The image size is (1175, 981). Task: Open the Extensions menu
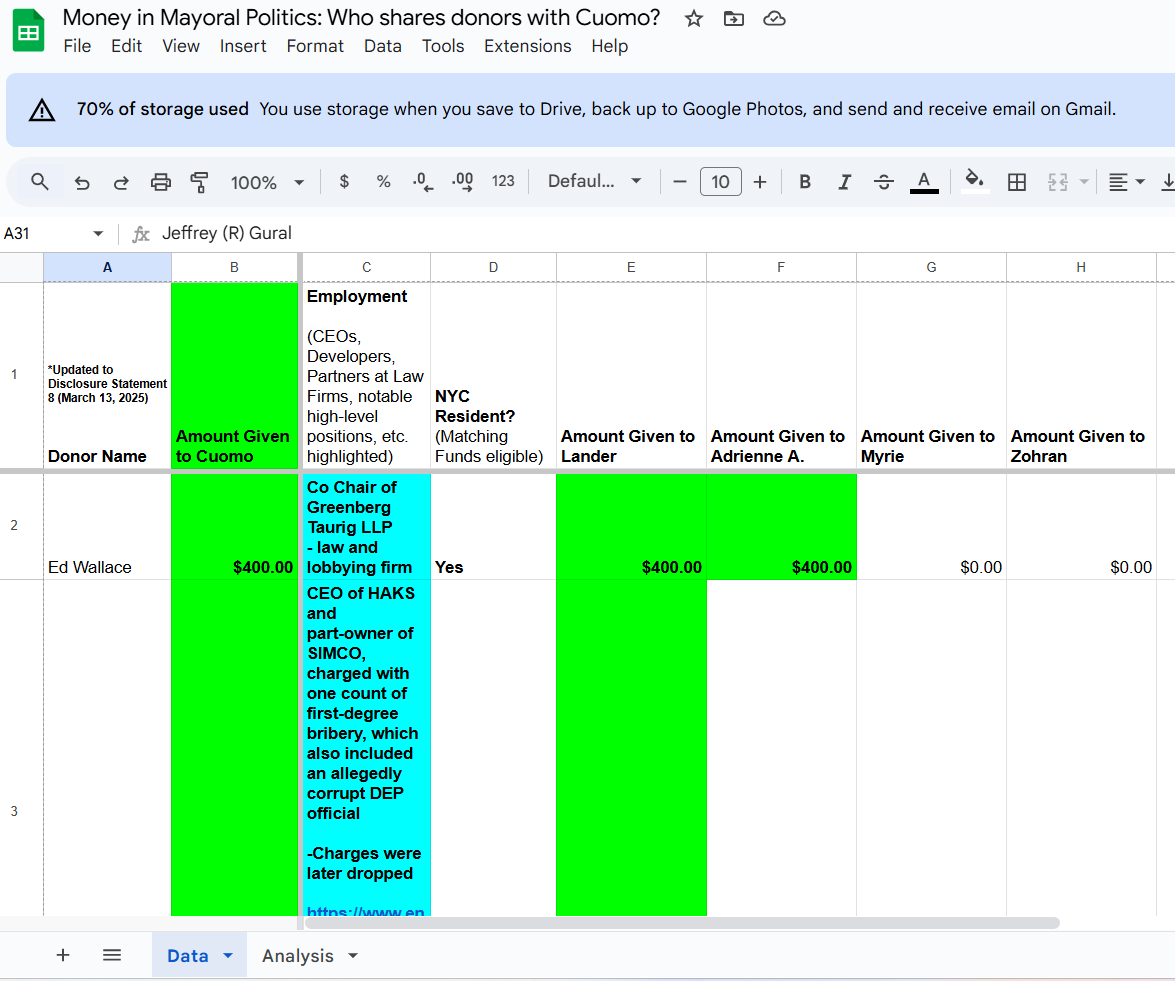[528, 46]
